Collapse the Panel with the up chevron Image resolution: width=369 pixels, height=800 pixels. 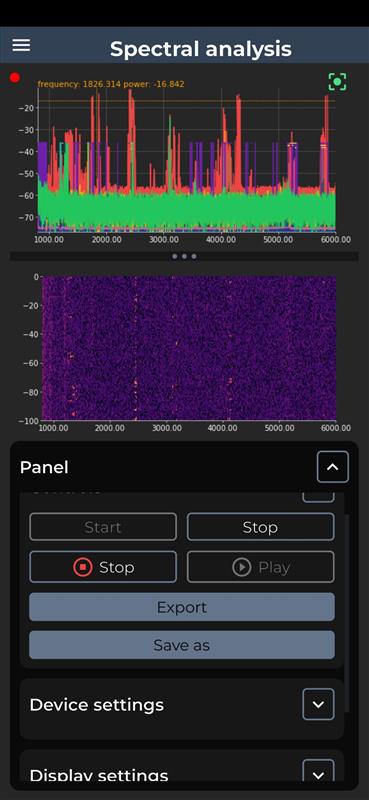click(333, 467)
